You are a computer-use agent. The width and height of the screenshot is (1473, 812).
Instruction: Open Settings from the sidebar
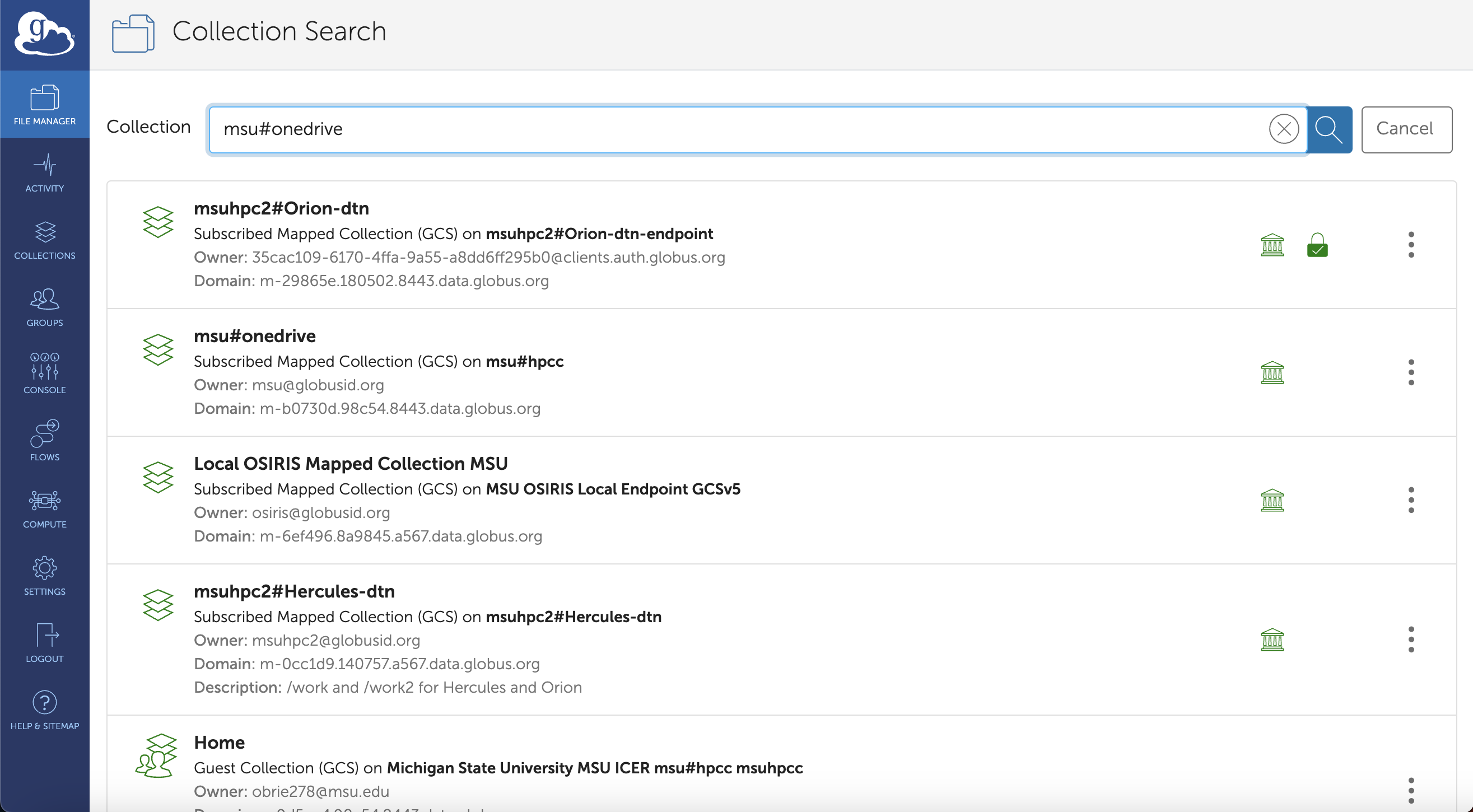coord(45,575)
